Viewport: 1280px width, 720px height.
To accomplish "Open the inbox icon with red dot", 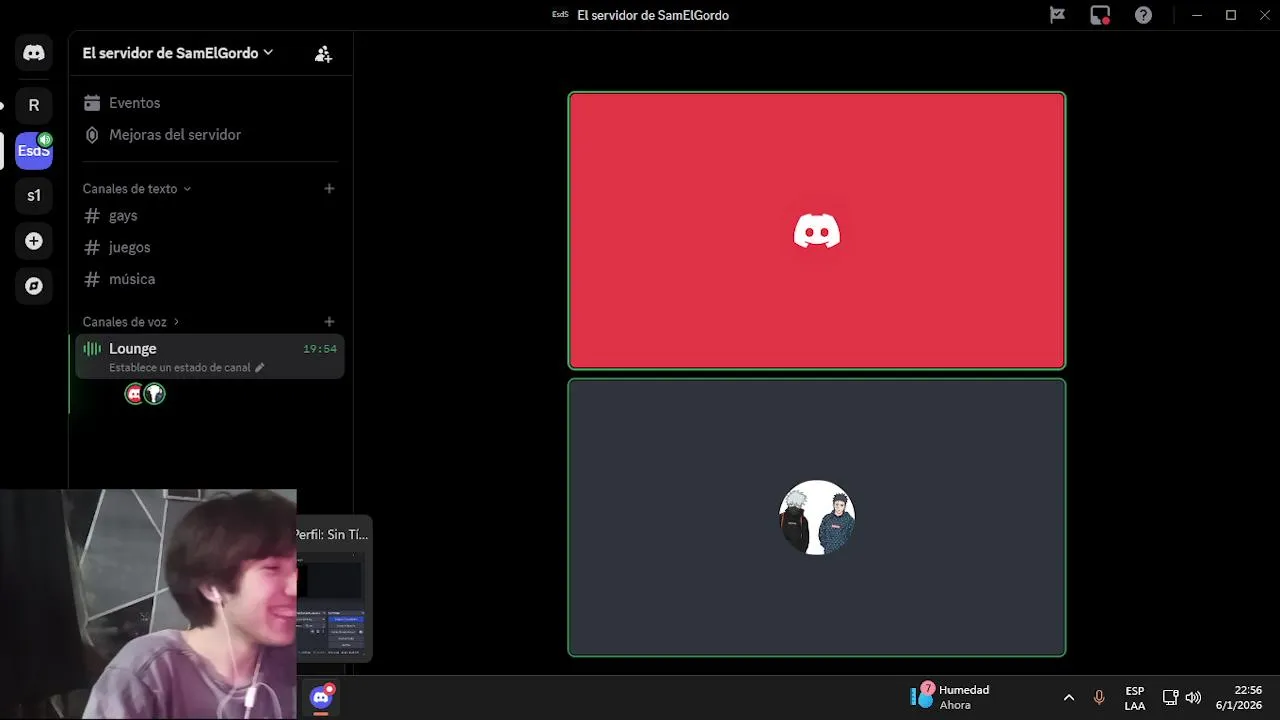I will click(x=1100, y=15).
